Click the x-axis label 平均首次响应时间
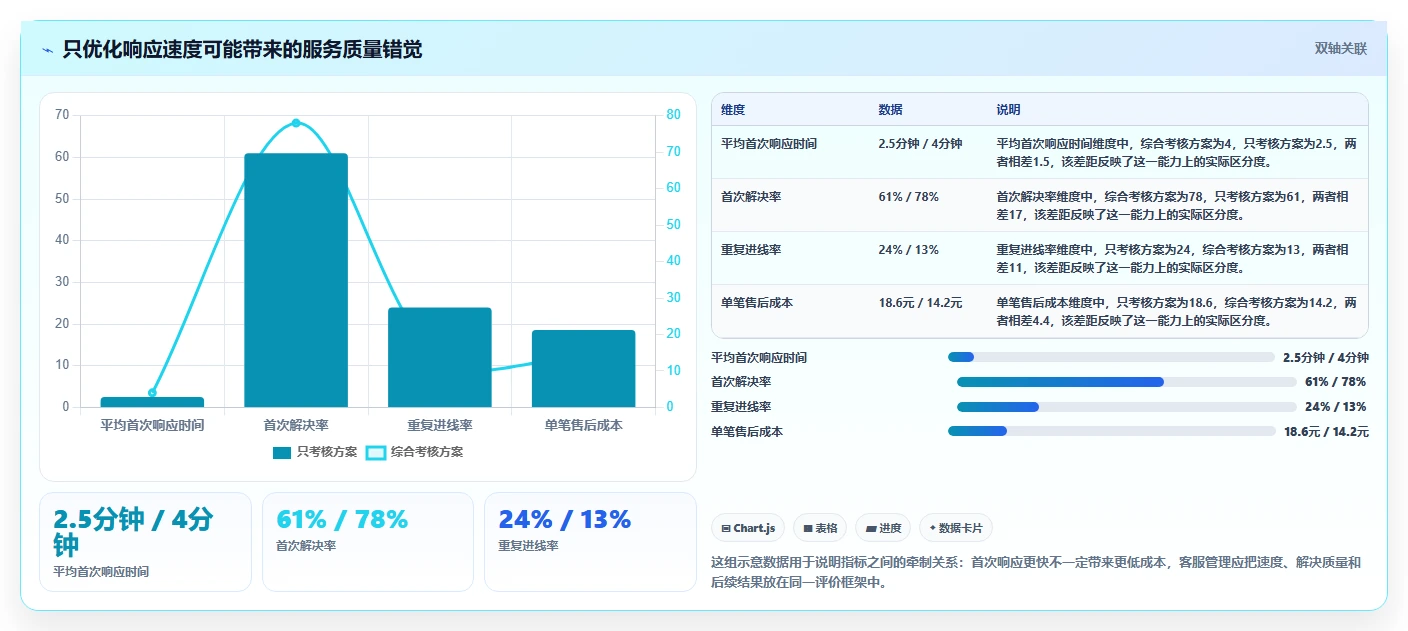 point(152,425)
